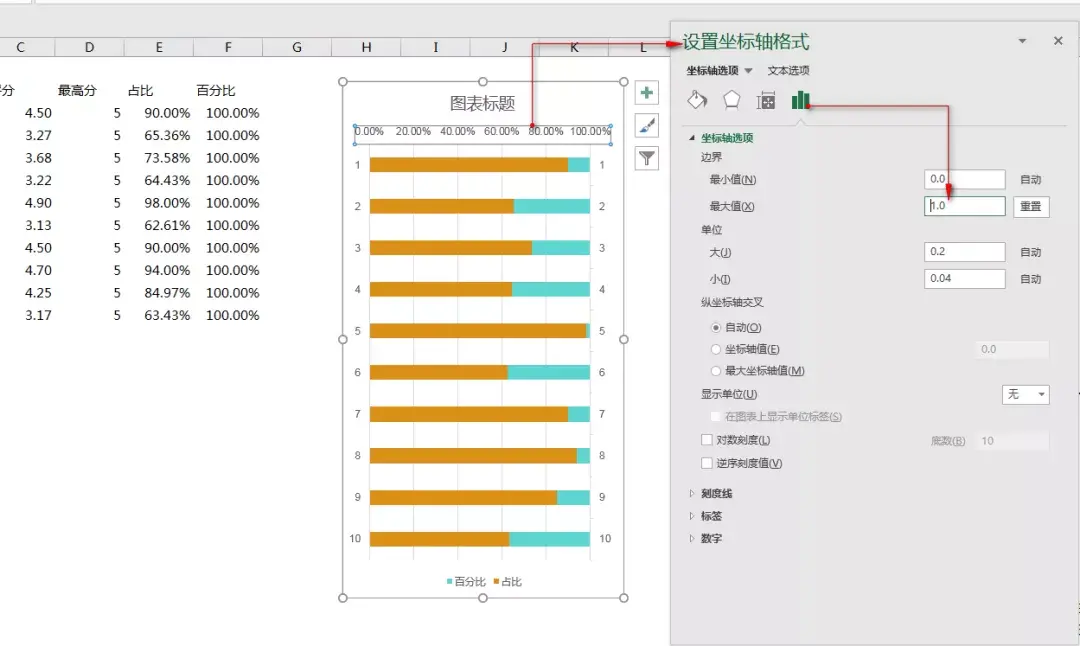Open the fill and line options icon

click(x=696, y=100)
